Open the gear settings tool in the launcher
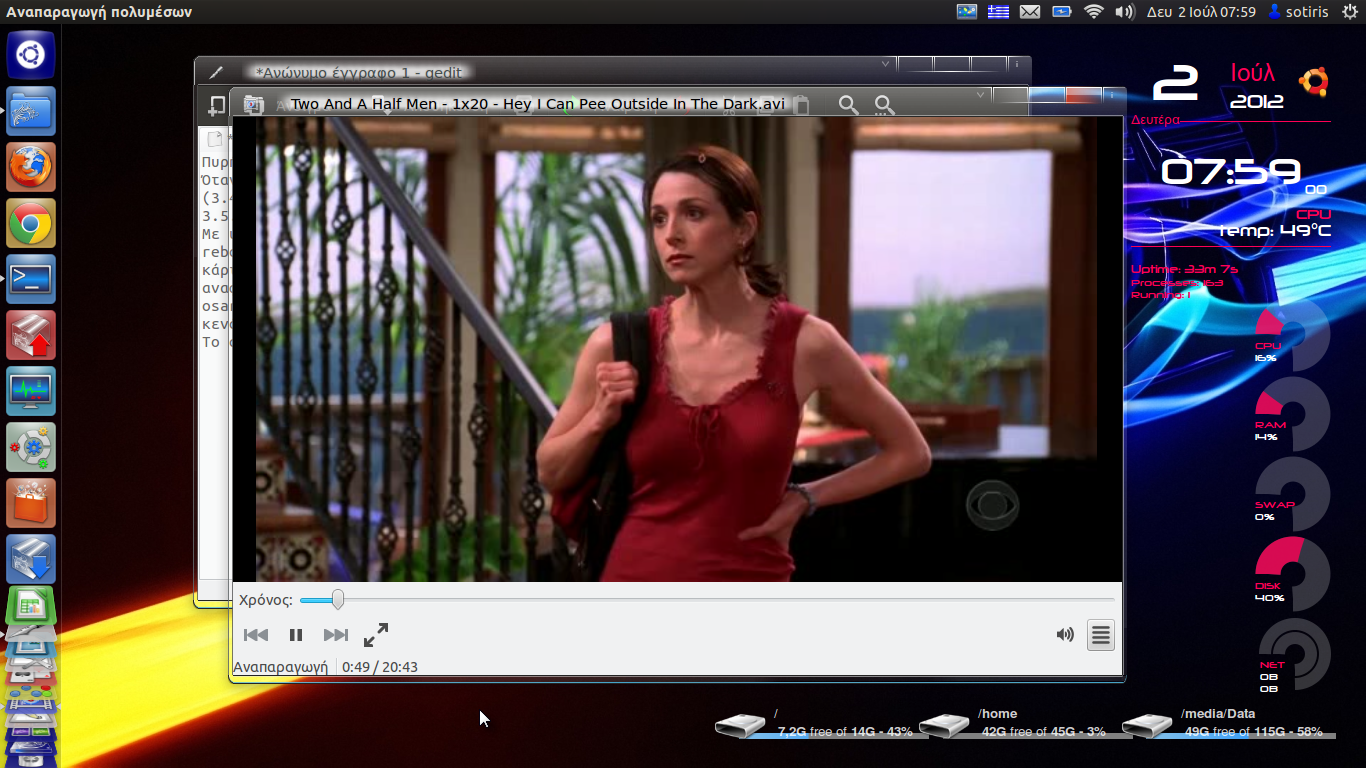Image resolution: width=1366 pixels, height=768 pixels. pos(31,447)
